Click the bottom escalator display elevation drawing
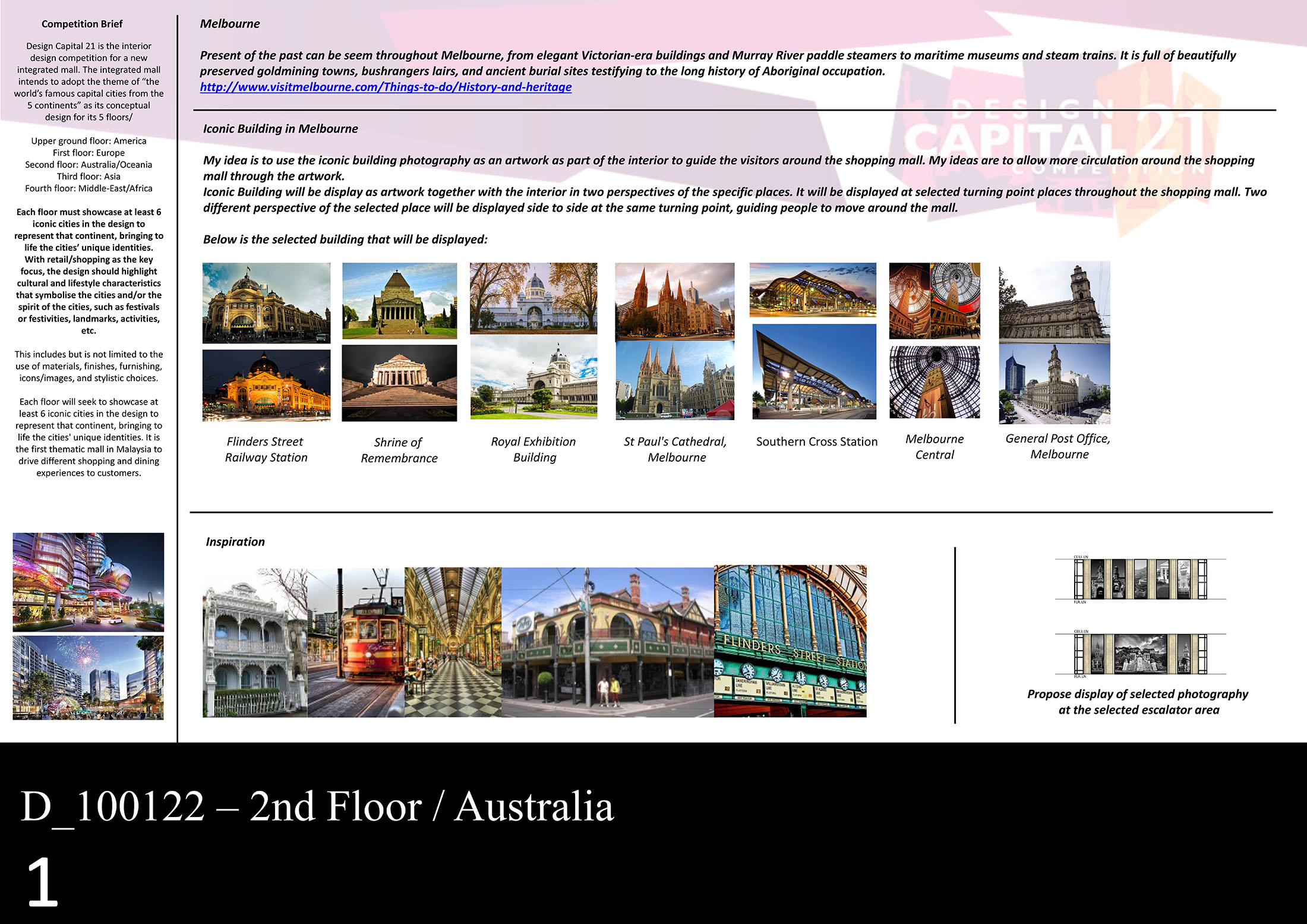 point(1139,654)
